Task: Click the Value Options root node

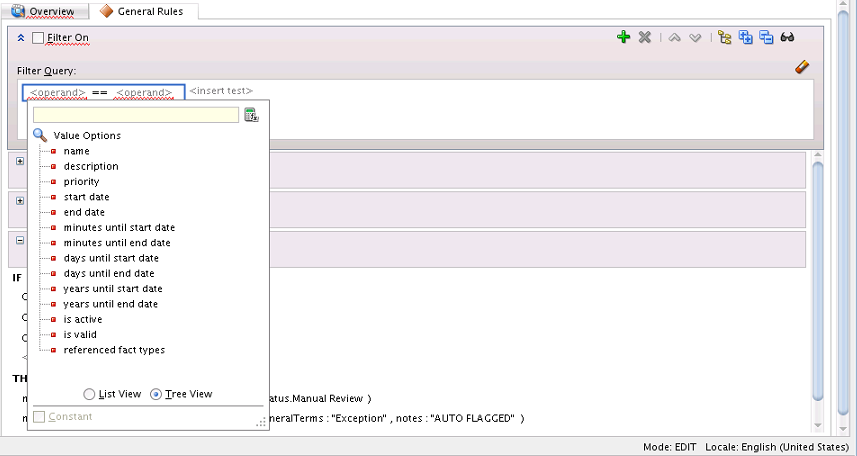Action: click(x=87, y=136)
